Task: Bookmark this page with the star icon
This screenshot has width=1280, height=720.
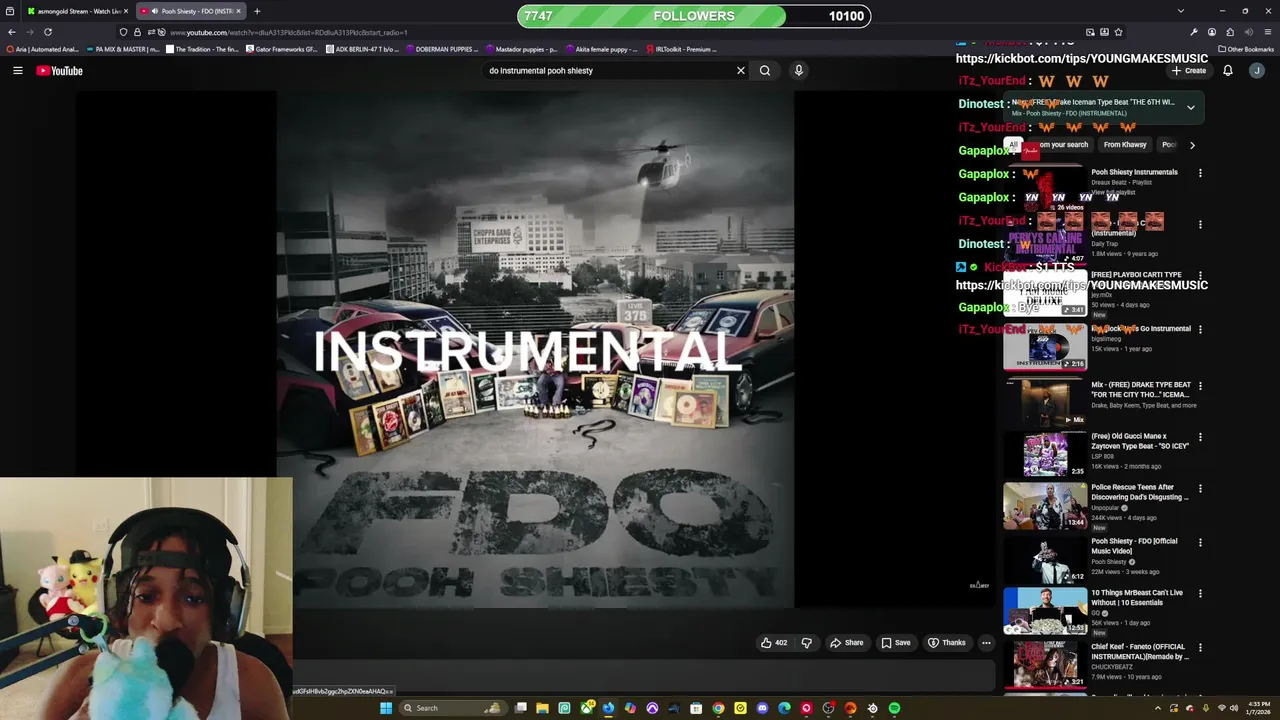Action: pos(1118,32)
